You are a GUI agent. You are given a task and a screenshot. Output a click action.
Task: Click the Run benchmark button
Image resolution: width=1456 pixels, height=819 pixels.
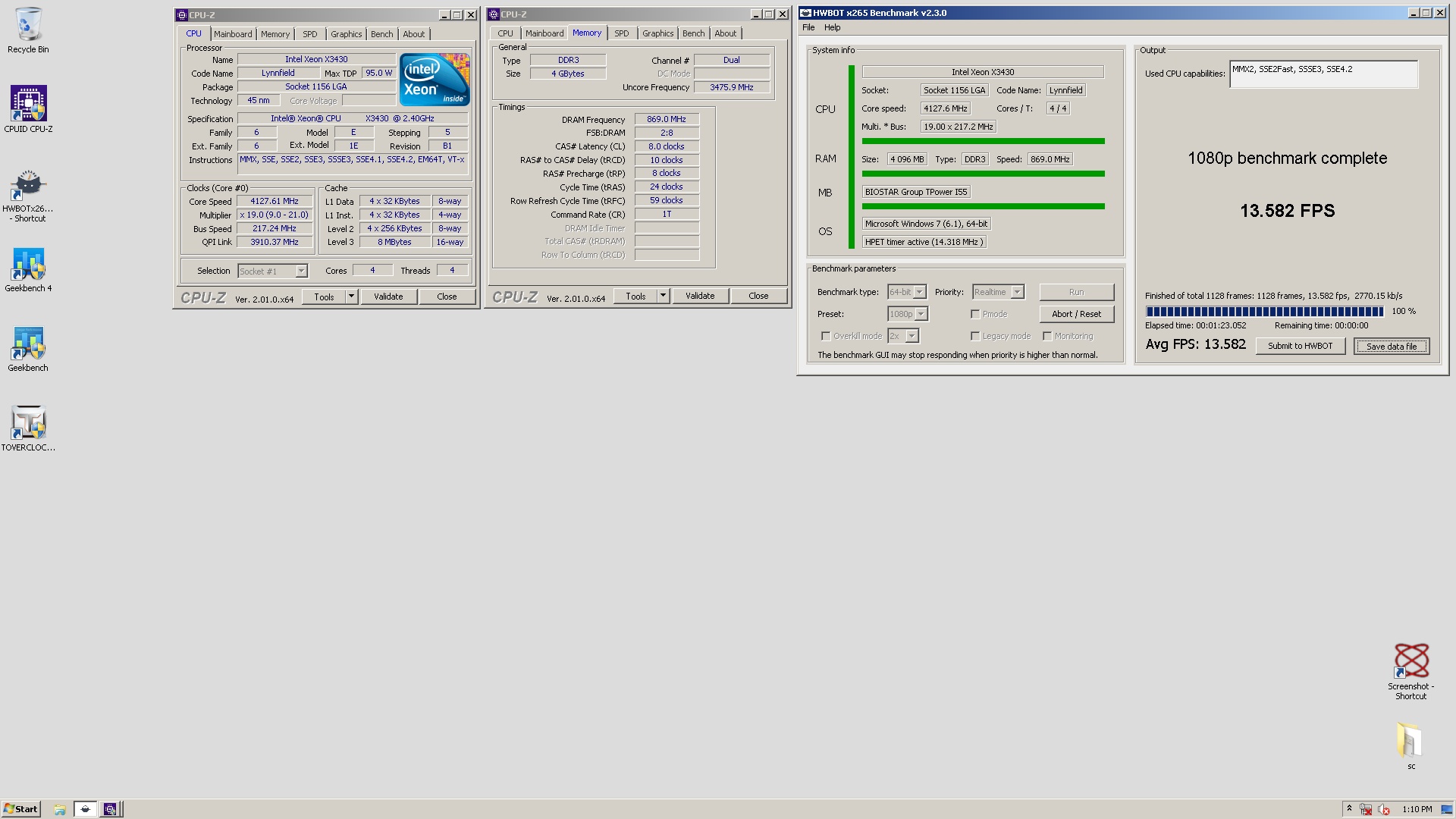[1076, 292]
